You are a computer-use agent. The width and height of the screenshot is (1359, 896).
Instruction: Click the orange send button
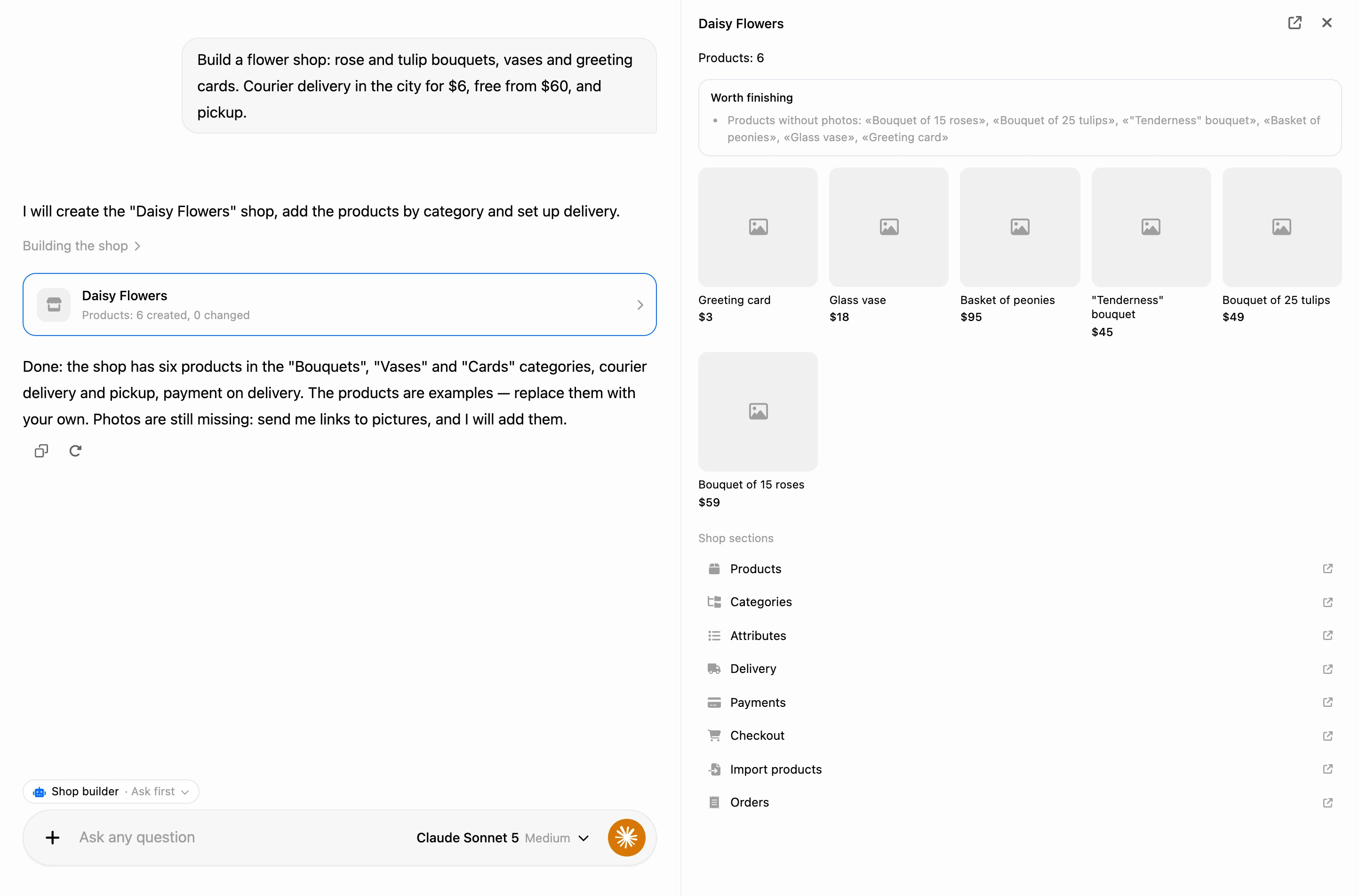(x=626, y=838)
